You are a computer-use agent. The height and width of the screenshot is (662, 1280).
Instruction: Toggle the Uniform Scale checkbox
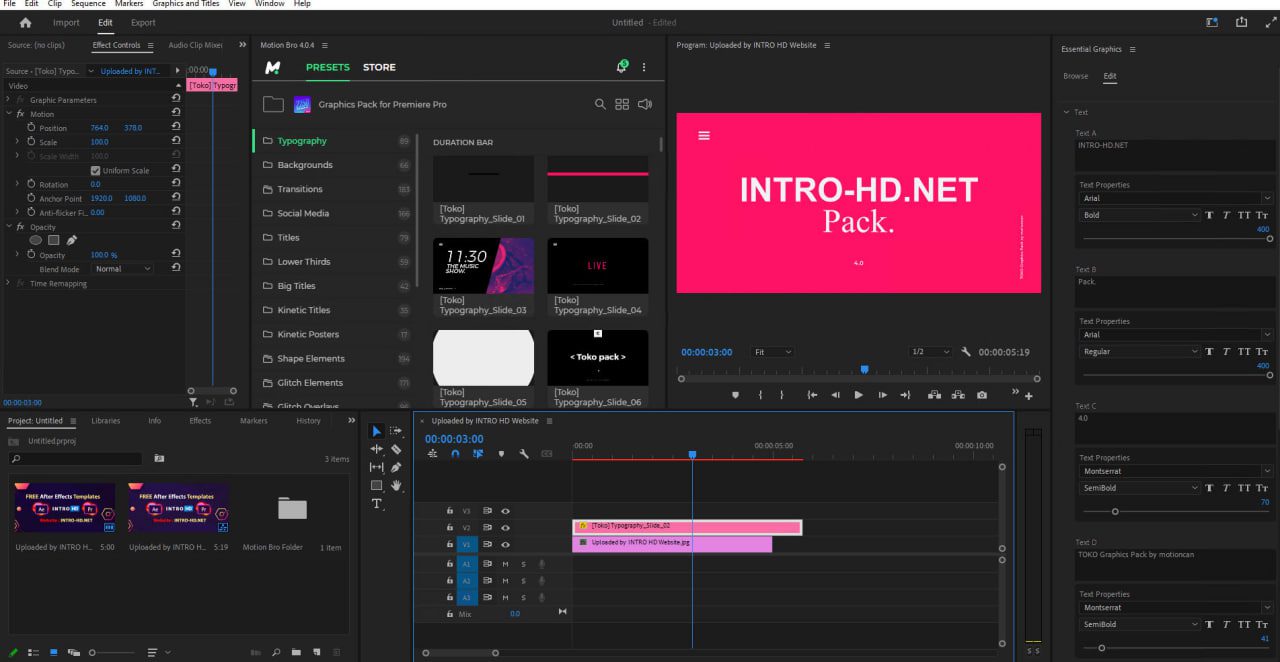click(x=96, y=170)
